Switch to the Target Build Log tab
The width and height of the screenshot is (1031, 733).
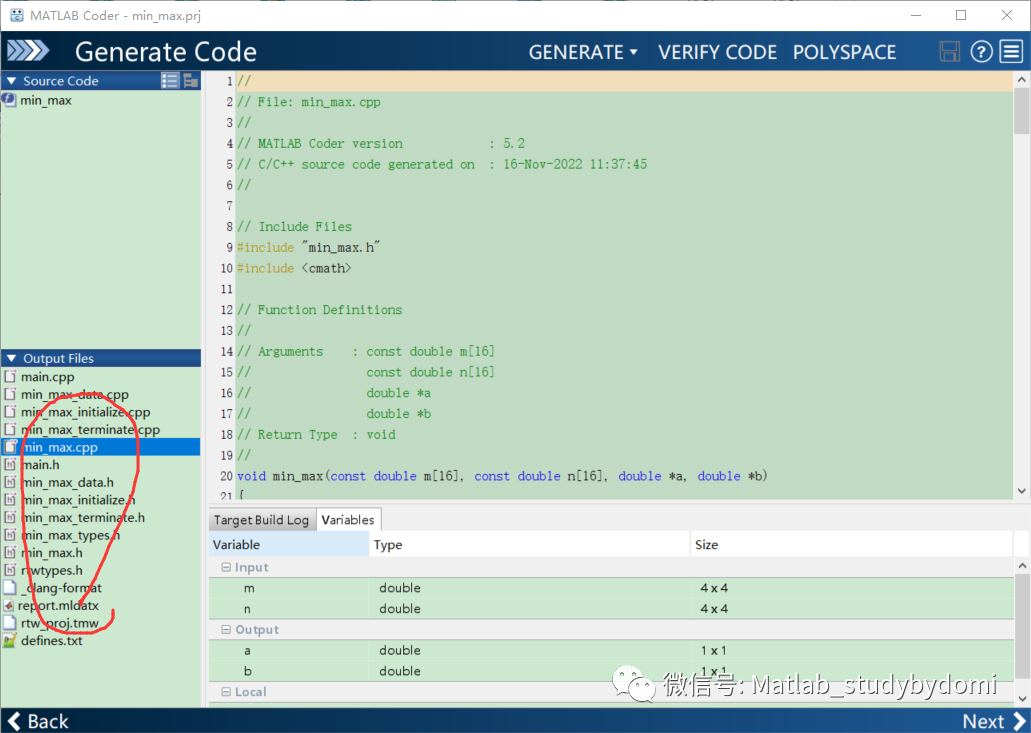tap(261, 520)
